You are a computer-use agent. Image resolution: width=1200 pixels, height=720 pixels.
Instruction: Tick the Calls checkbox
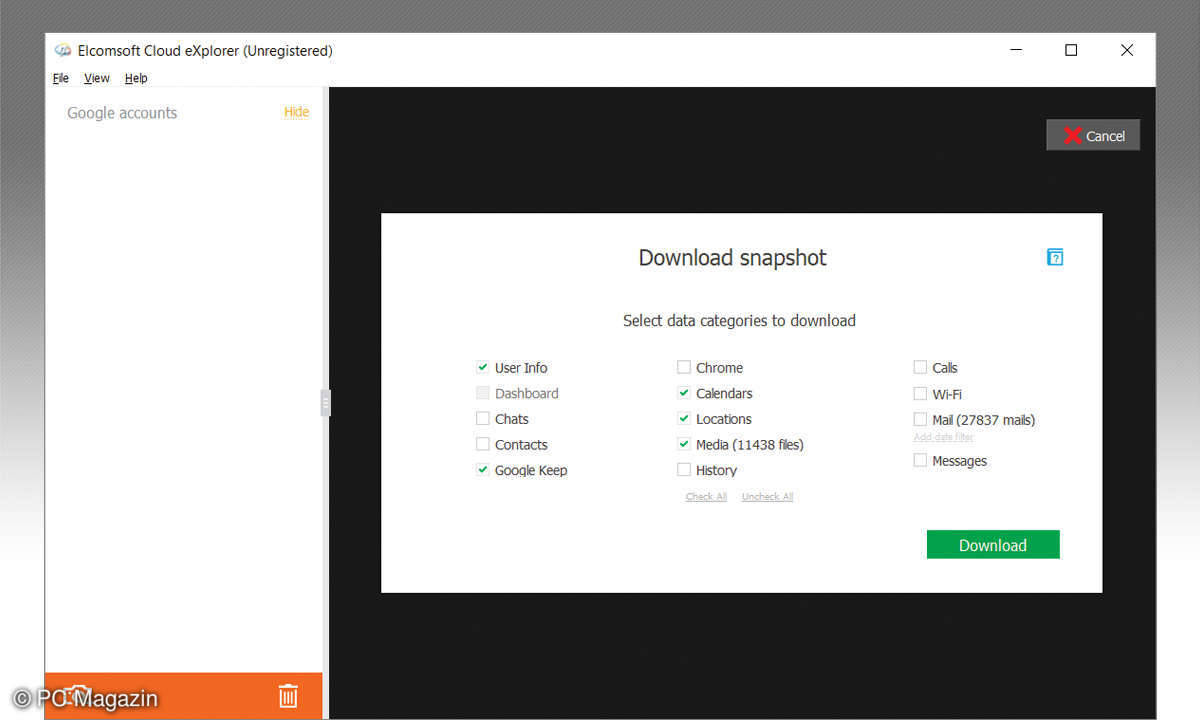pos(920,367)
